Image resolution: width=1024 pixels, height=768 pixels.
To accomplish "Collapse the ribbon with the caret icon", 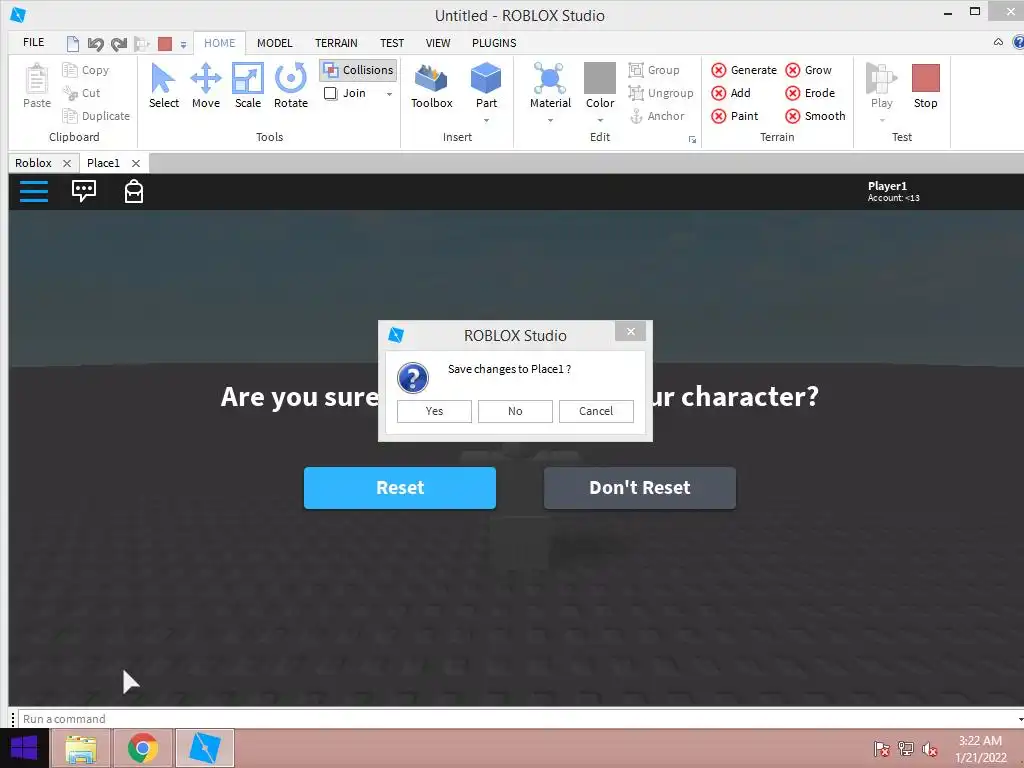I will (998, 42).
